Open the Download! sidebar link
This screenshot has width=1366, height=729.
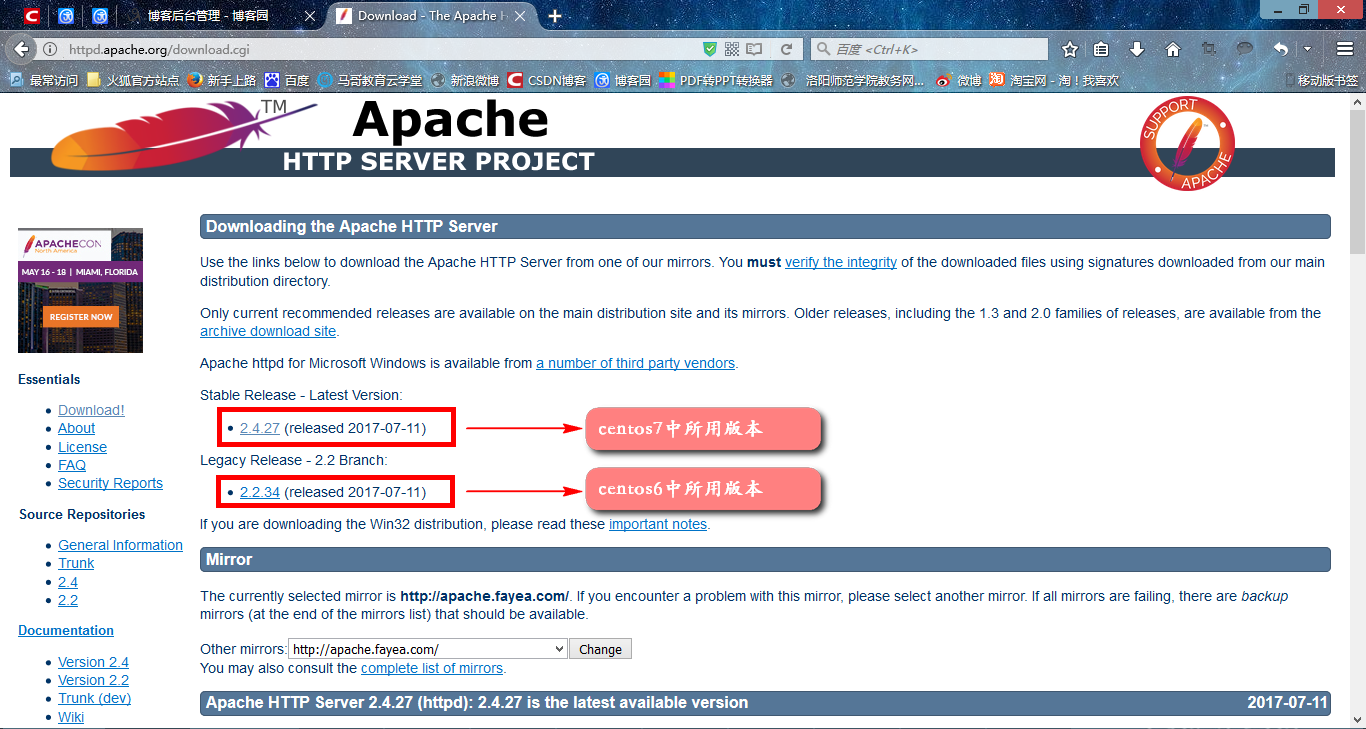91,410
